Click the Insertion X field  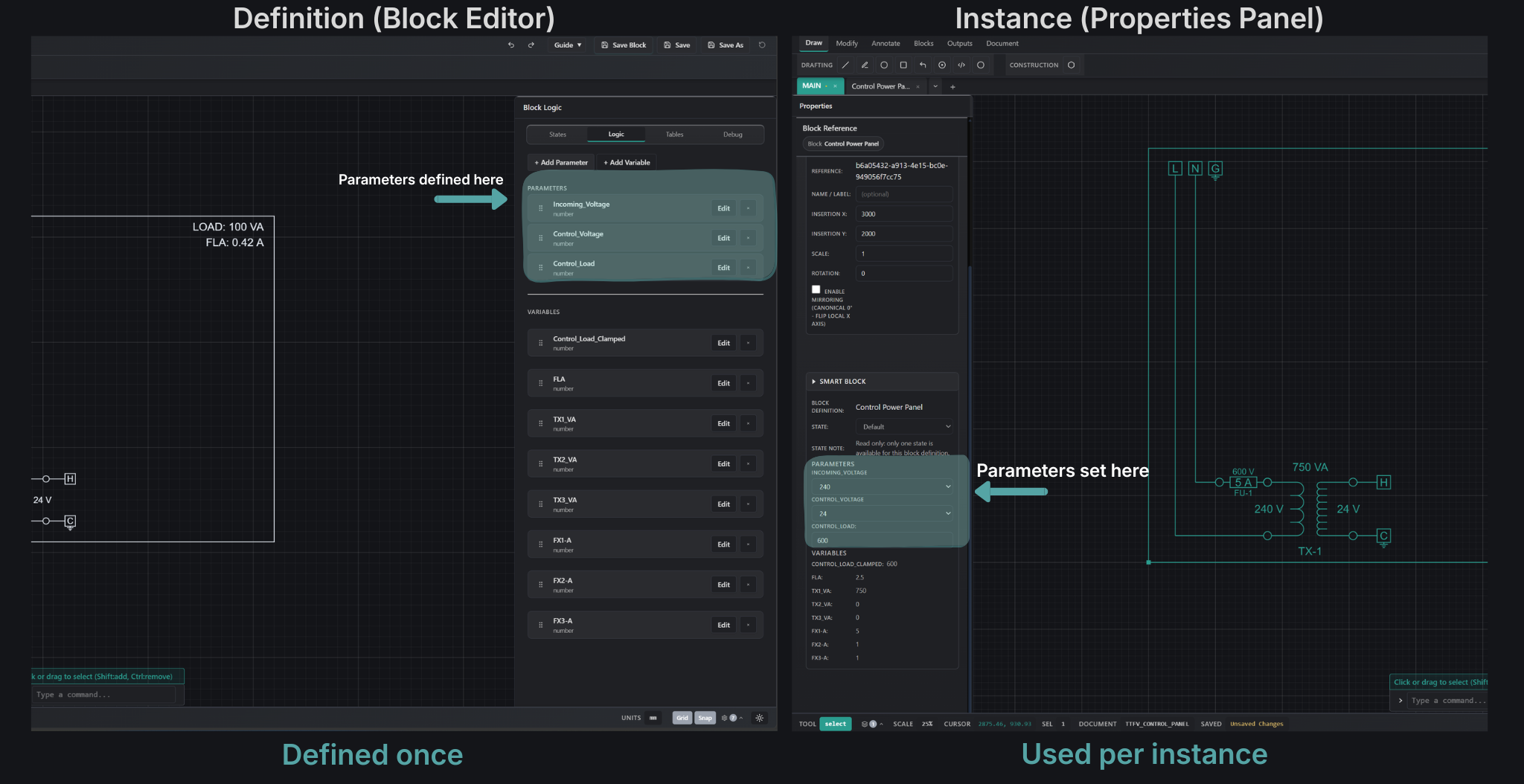point(904,215)
